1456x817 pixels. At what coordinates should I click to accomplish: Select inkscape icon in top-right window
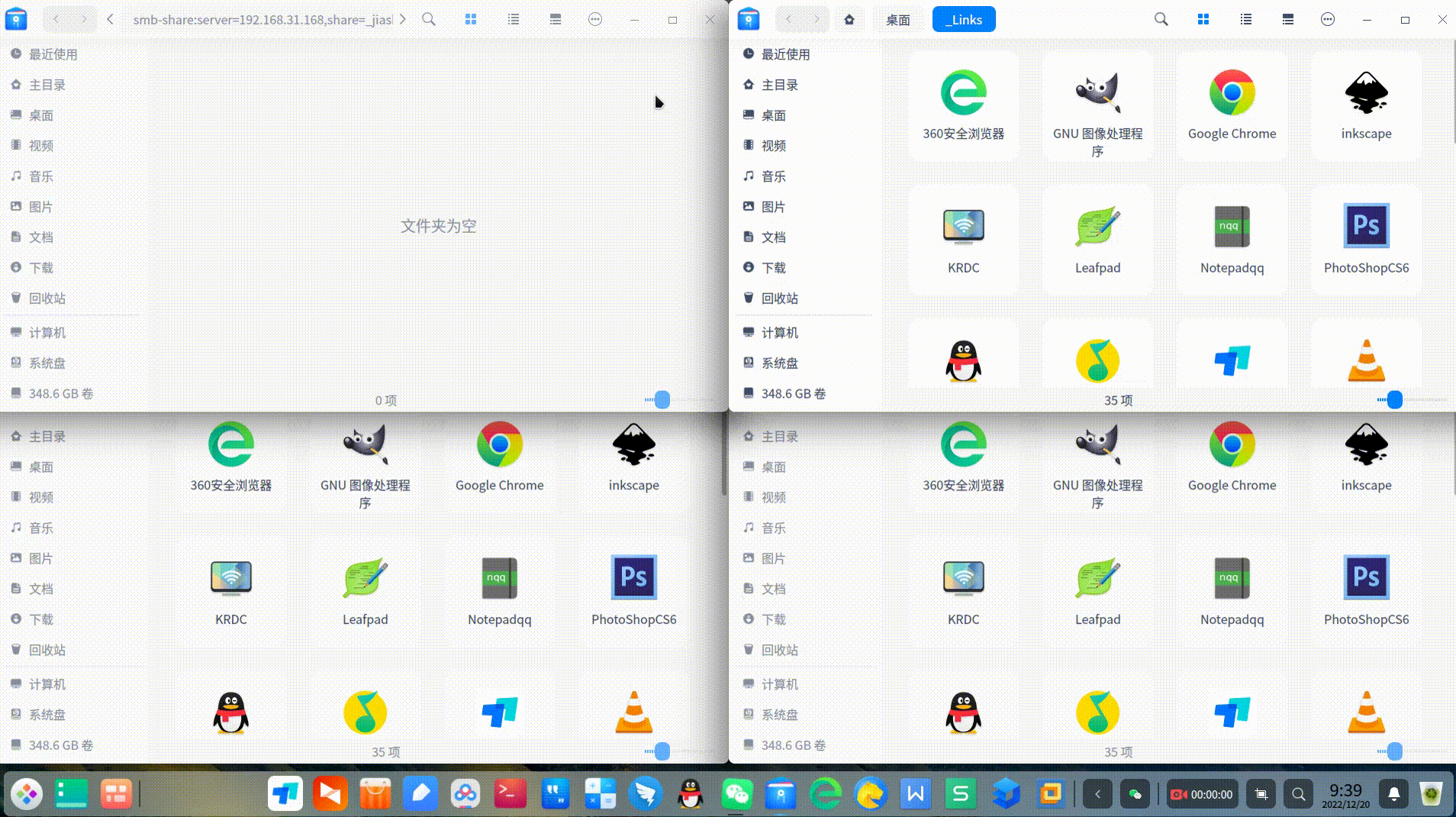click(1366, 92)
